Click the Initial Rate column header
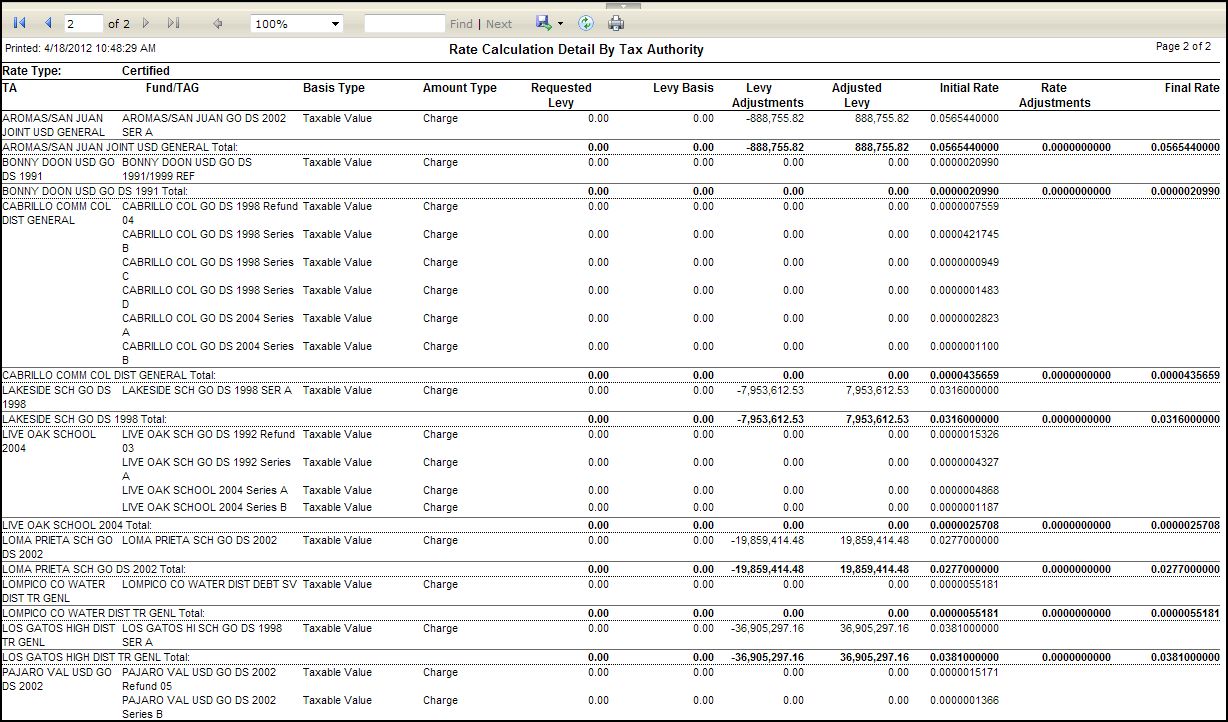 point(968,88)
